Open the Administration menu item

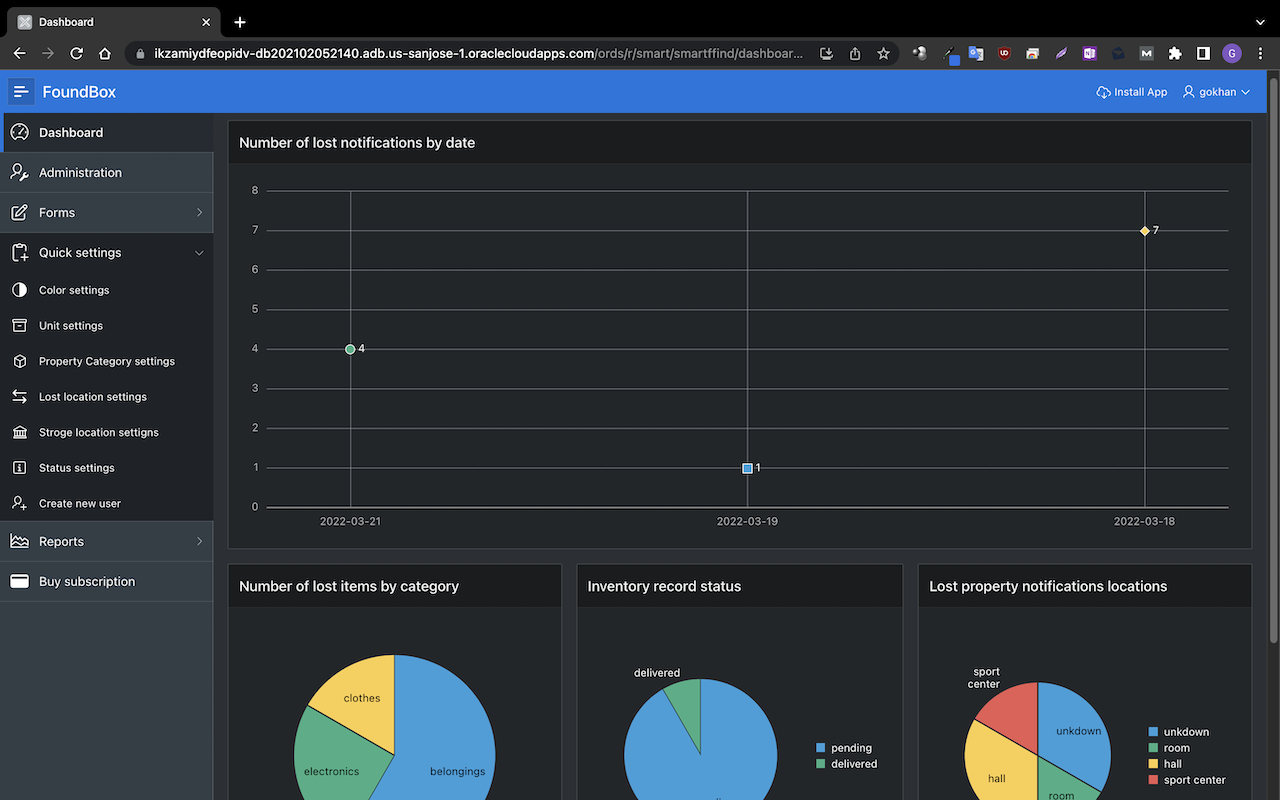80,173
